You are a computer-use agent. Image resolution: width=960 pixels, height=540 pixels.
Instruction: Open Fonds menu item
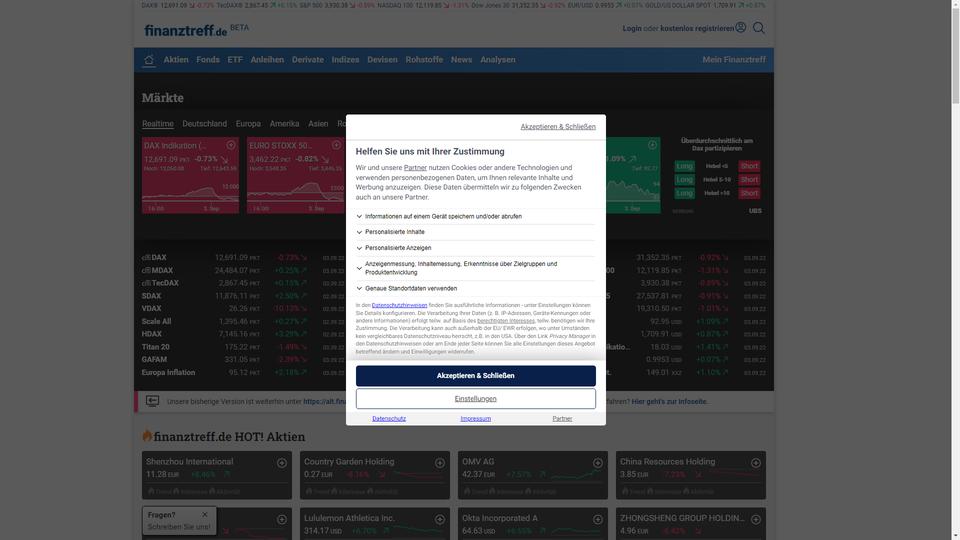[208, 60]
